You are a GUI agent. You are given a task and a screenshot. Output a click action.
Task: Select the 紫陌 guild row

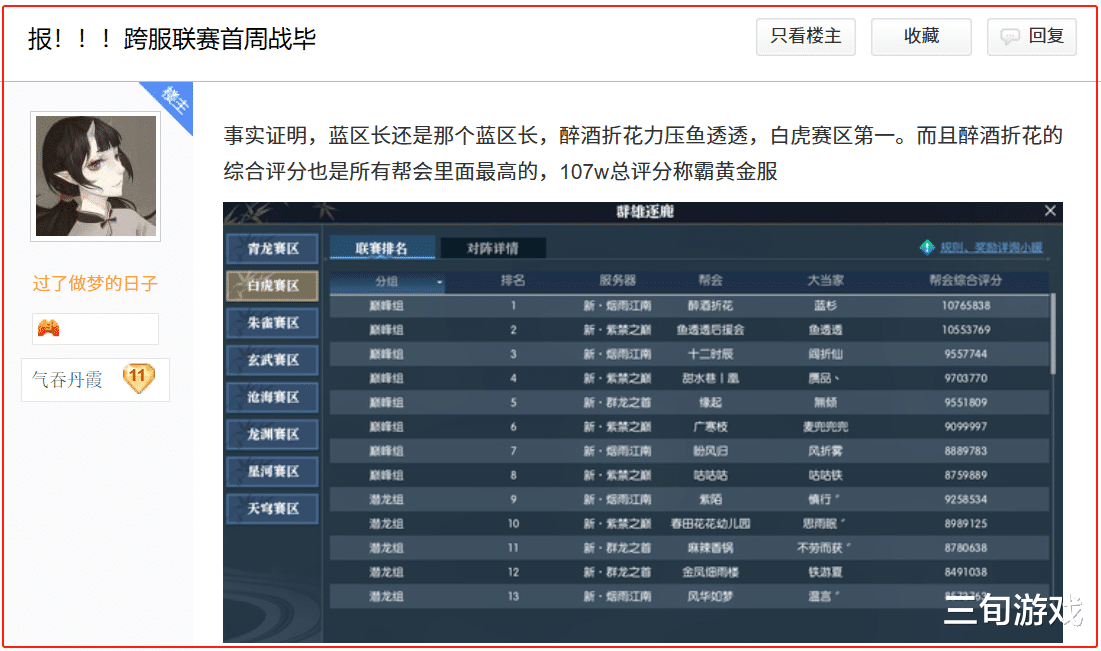690,499
